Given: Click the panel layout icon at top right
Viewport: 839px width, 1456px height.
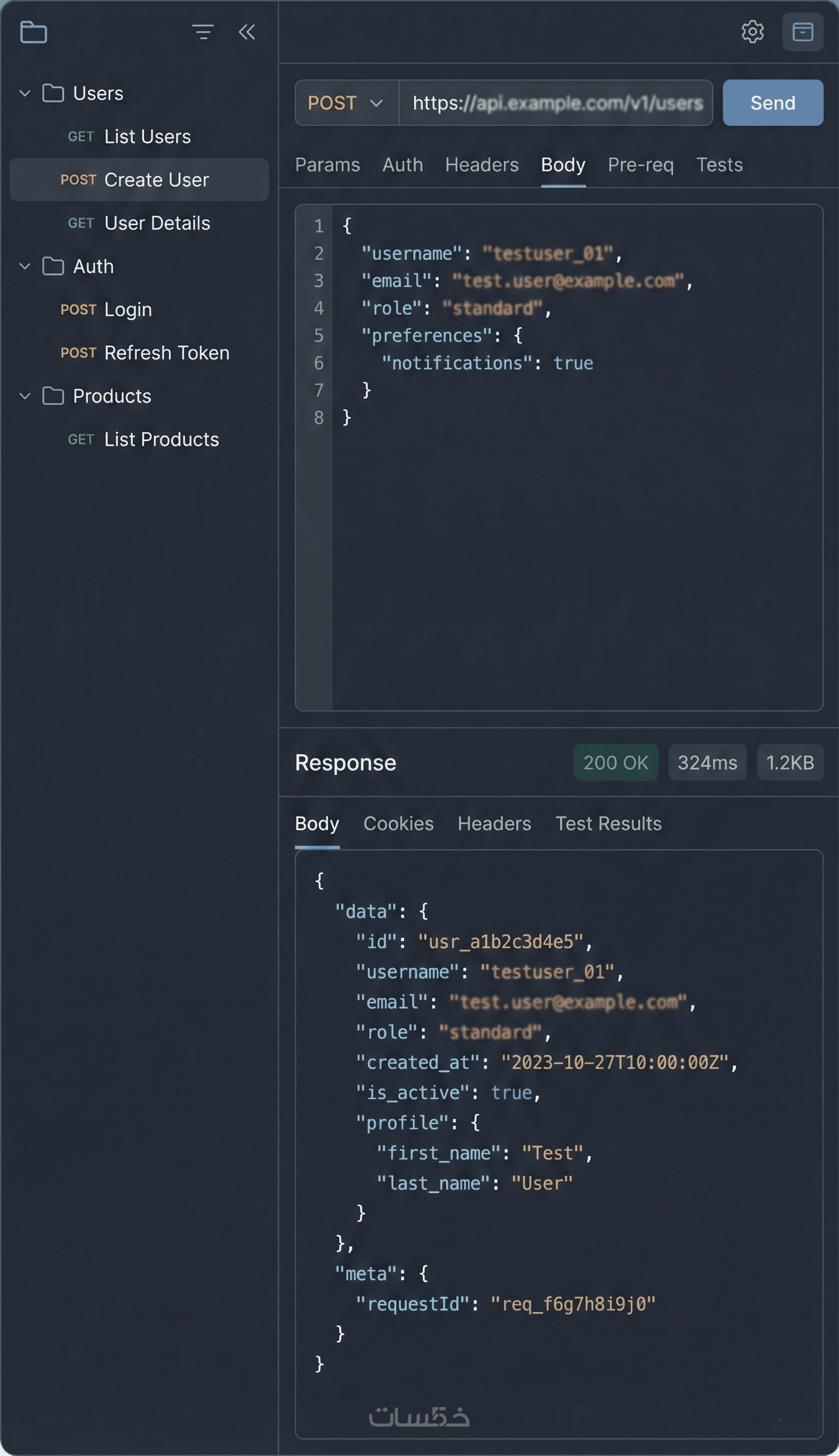Looking at the screenshot, I should pos(802,32).
